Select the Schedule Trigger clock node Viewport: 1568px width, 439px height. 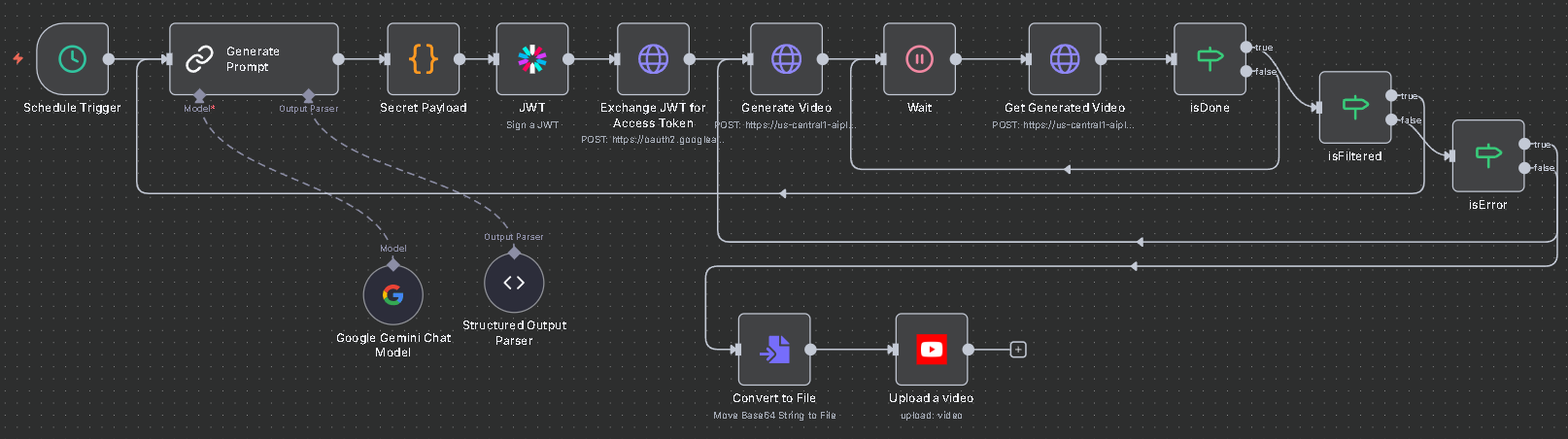[72, 59]
